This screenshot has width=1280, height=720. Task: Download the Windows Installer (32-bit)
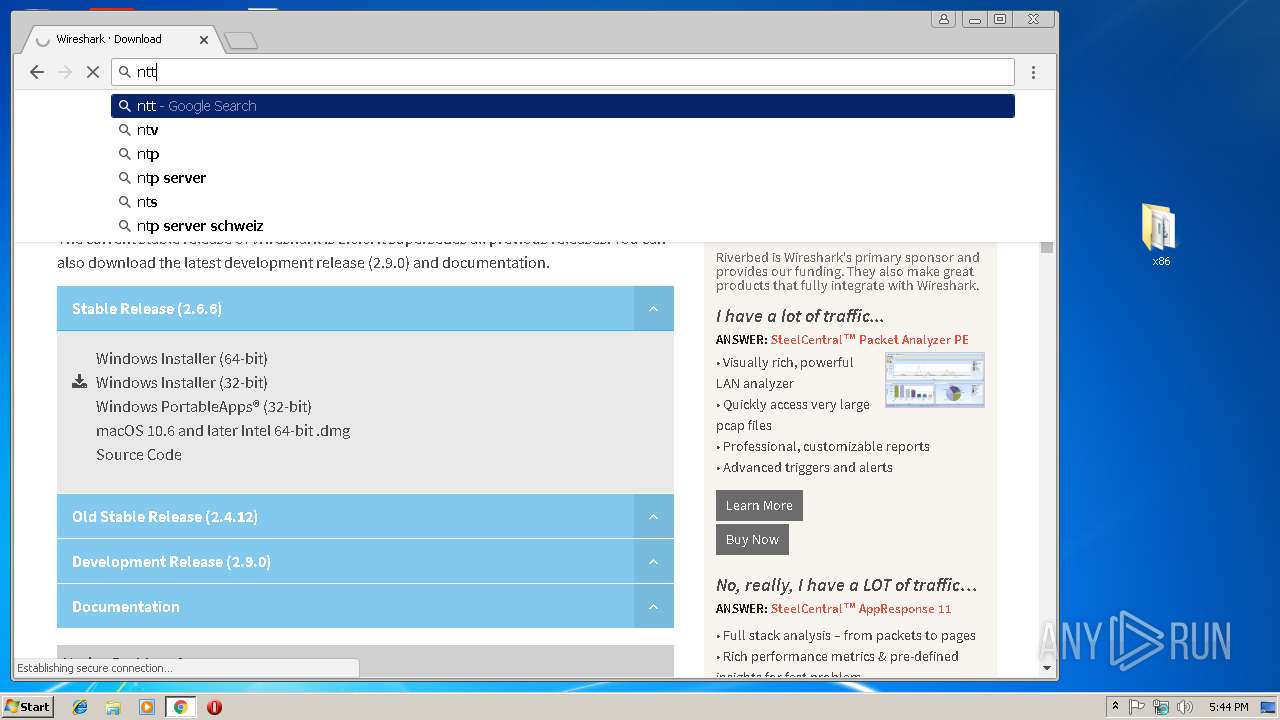181,382
